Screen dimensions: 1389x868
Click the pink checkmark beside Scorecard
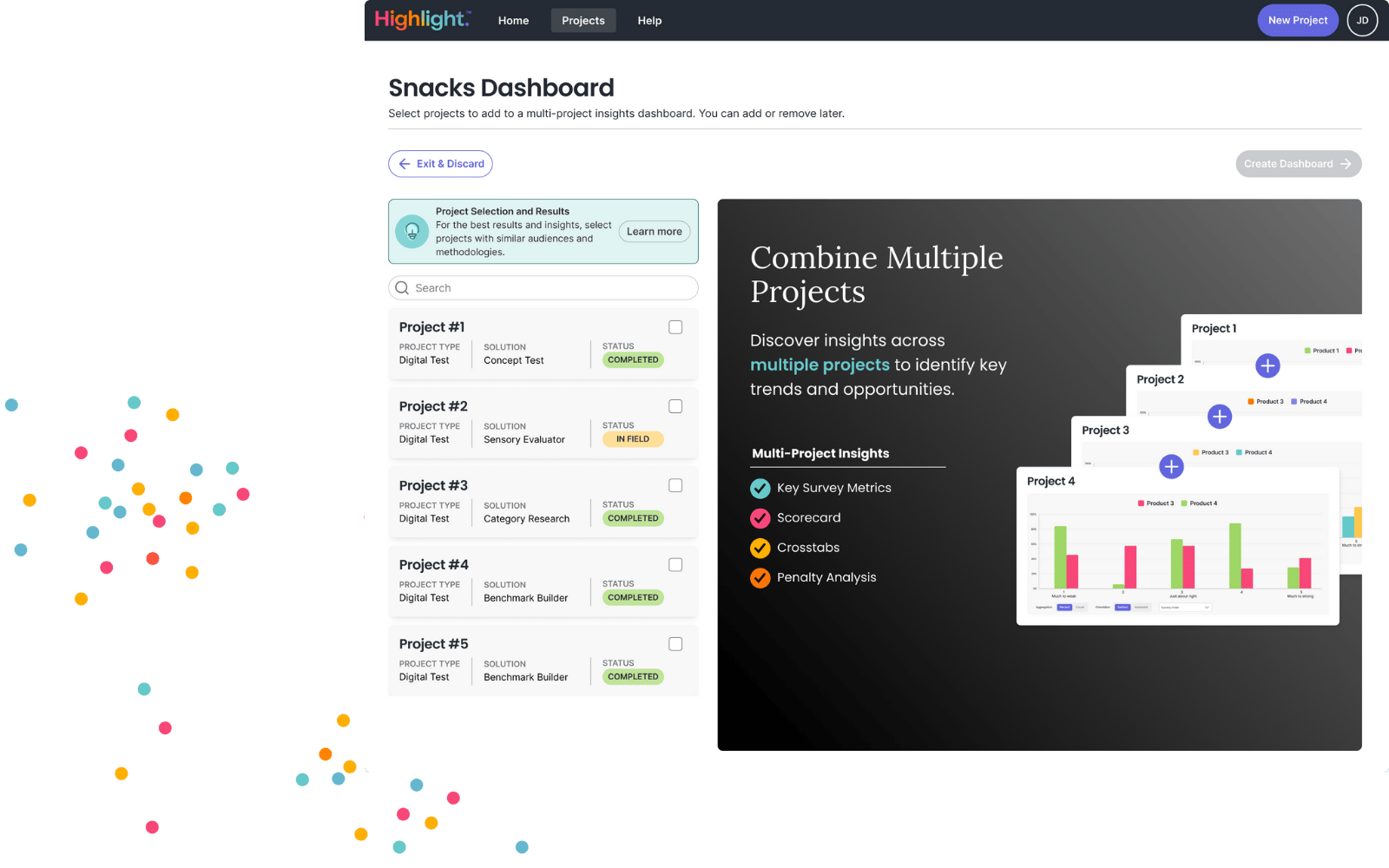coord(760,517)
